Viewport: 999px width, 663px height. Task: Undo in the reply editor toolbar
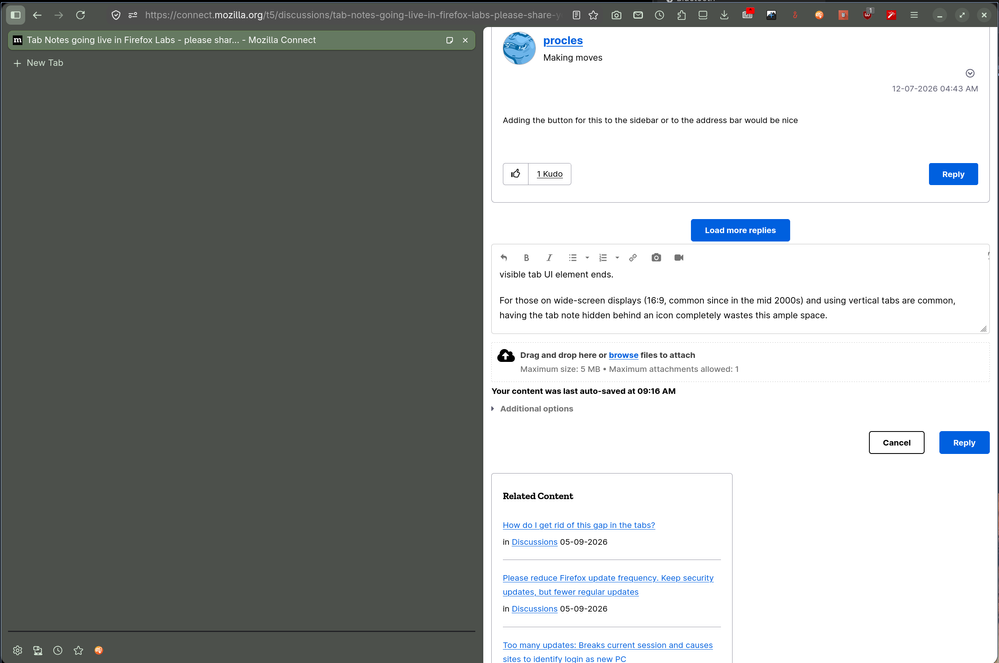pyautogui.click(x=504, y=257)
